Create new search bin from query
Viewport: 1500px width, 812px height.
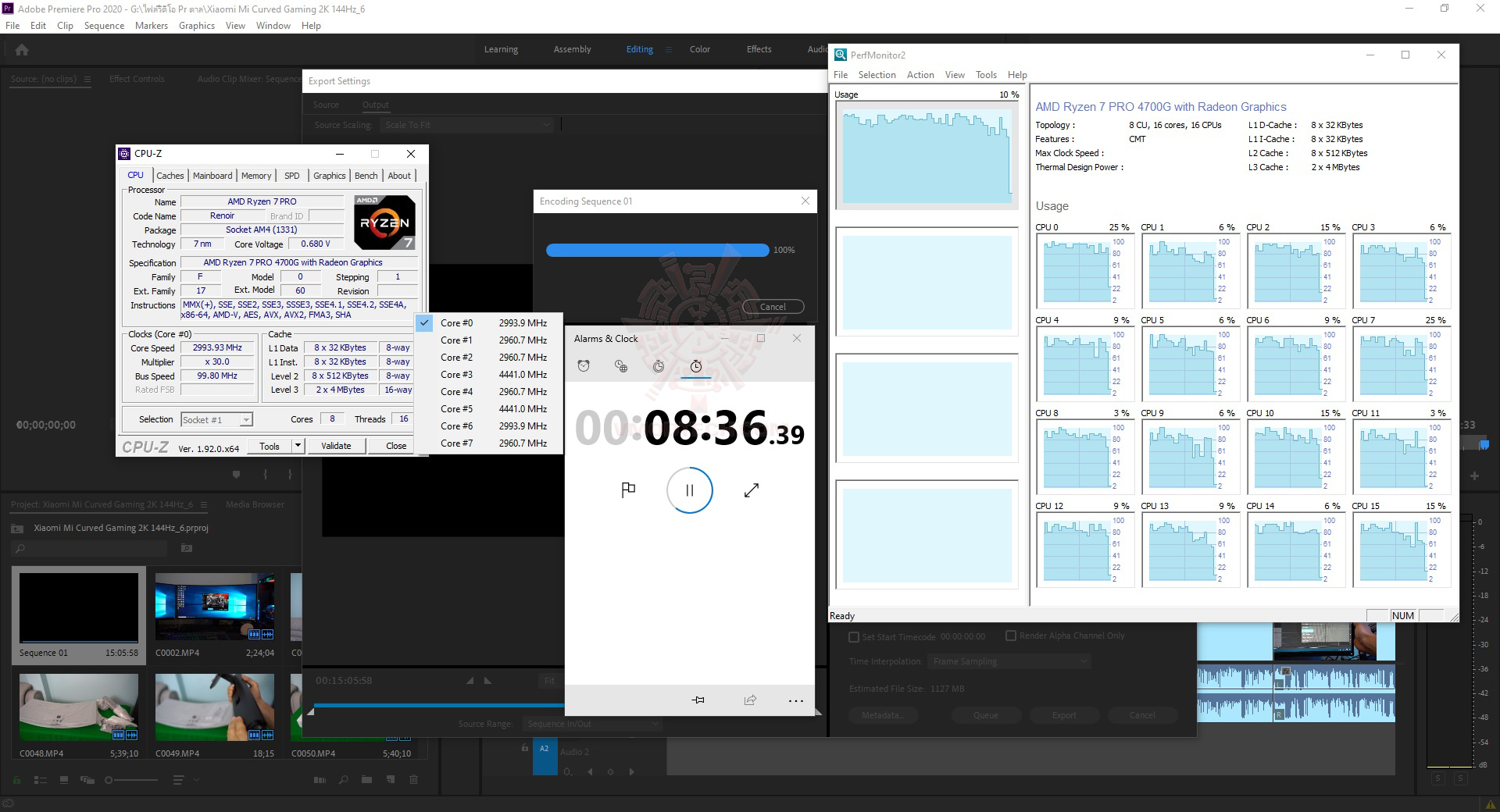(187, 549)
